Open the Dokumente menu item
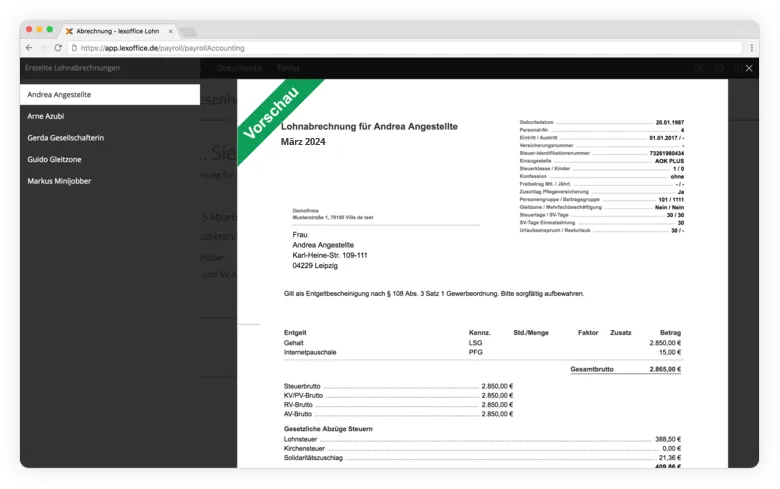 239,68
